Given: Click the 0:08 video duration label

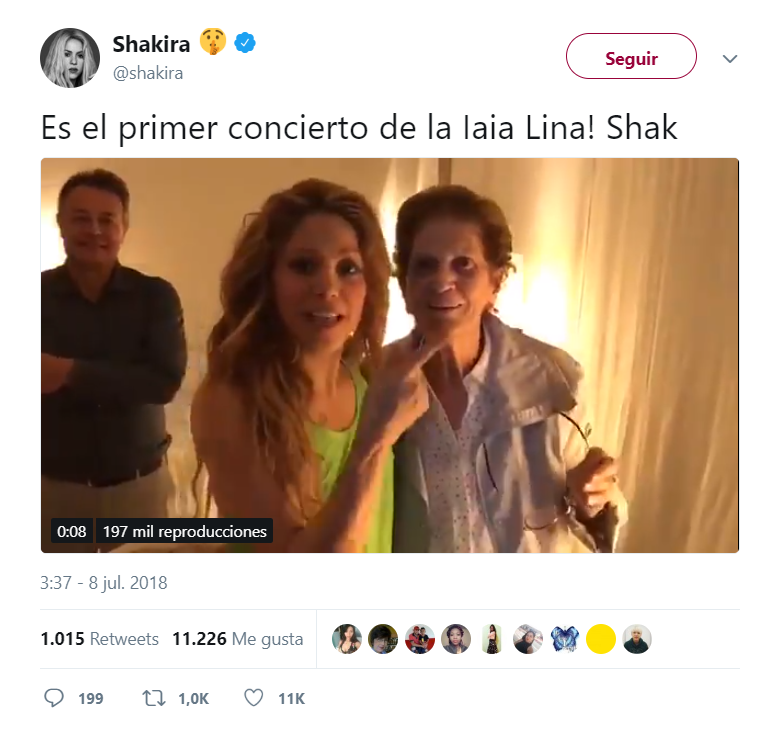Looking at the screenshot, I should (71, 531).
